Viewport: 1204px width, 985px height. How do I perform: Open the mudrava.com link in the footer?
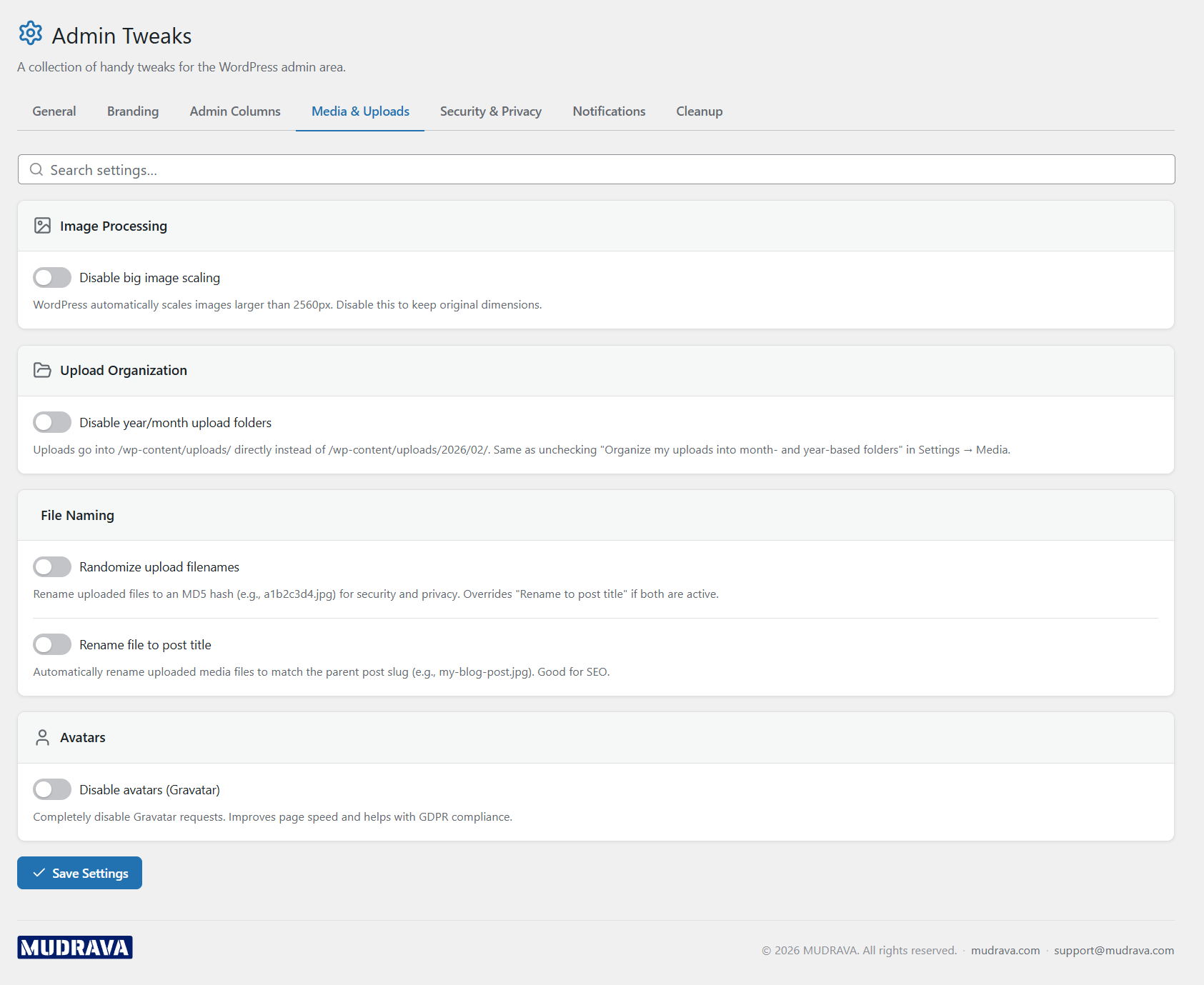pyautogui.click(x=1005, y=950)
